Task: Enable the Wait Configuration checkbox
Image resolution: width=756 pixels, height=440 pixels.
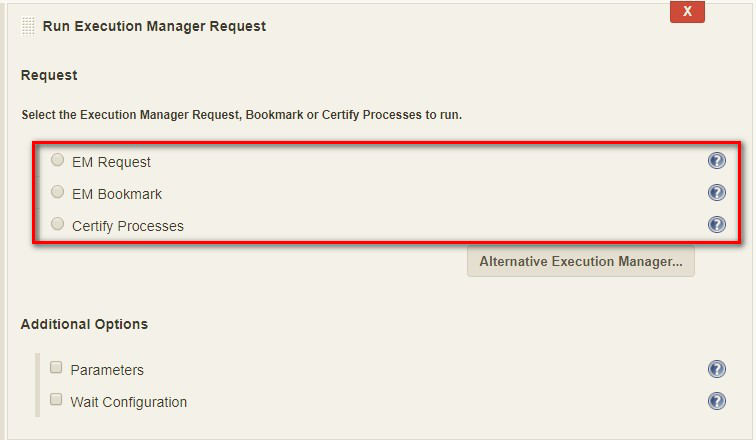Action: click(56, 399)
